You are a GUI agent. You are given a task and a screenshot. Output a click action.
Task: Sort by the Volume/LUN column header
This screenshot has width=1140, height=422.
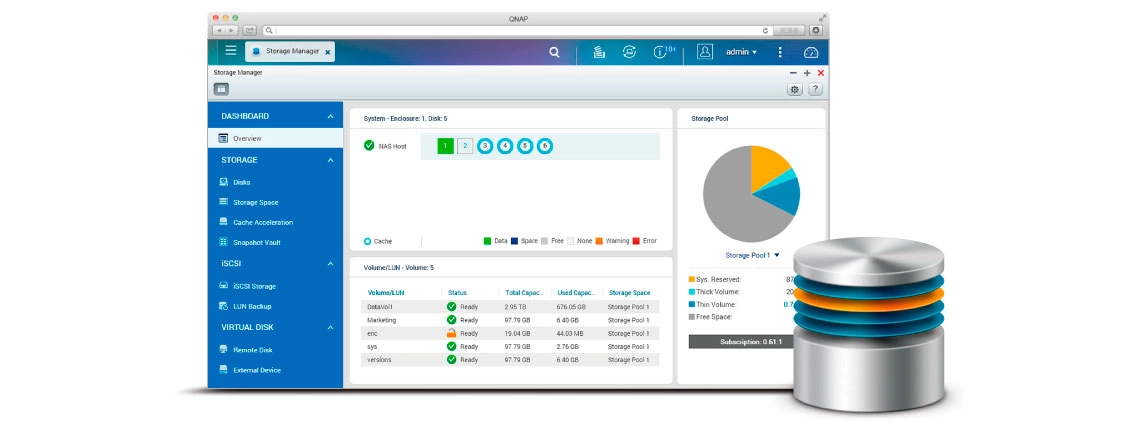coord(386,292)
